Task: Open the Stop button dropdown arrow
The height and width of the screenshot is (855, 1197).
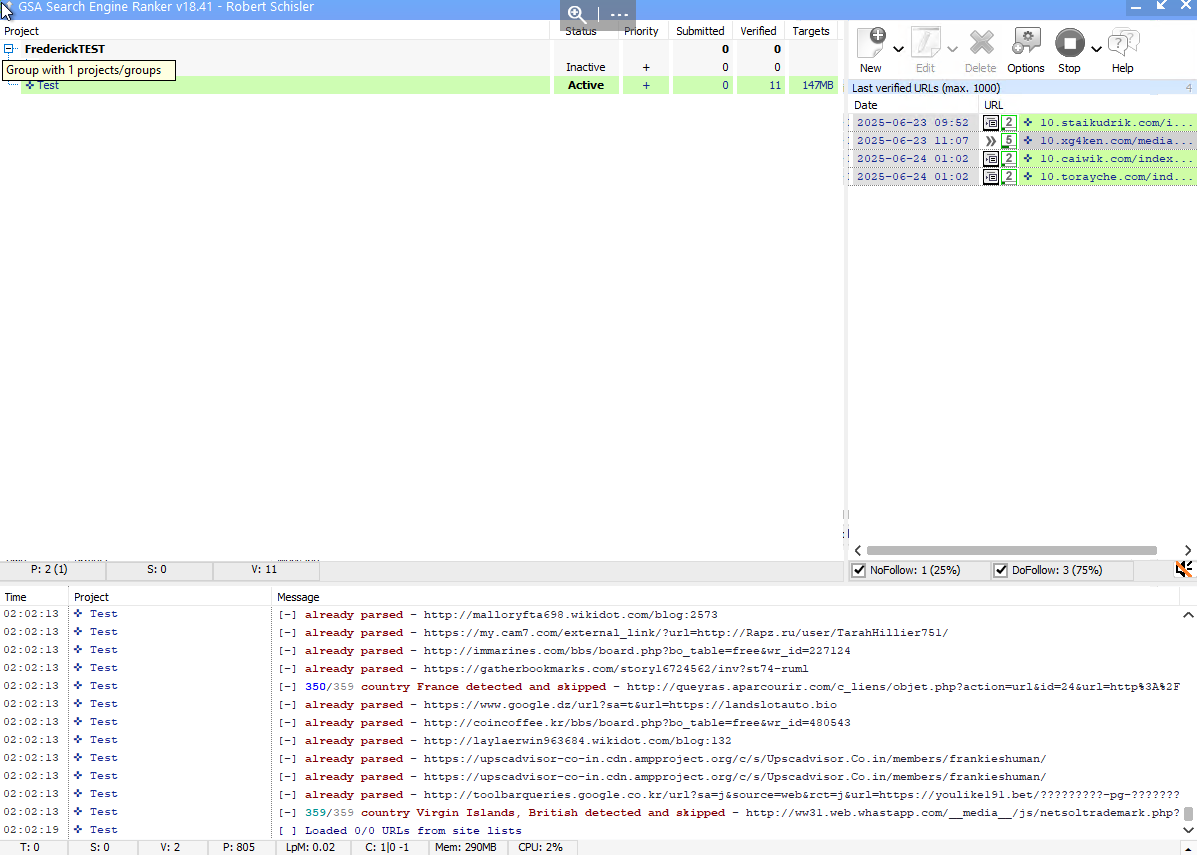Action: click(1096, 49)
